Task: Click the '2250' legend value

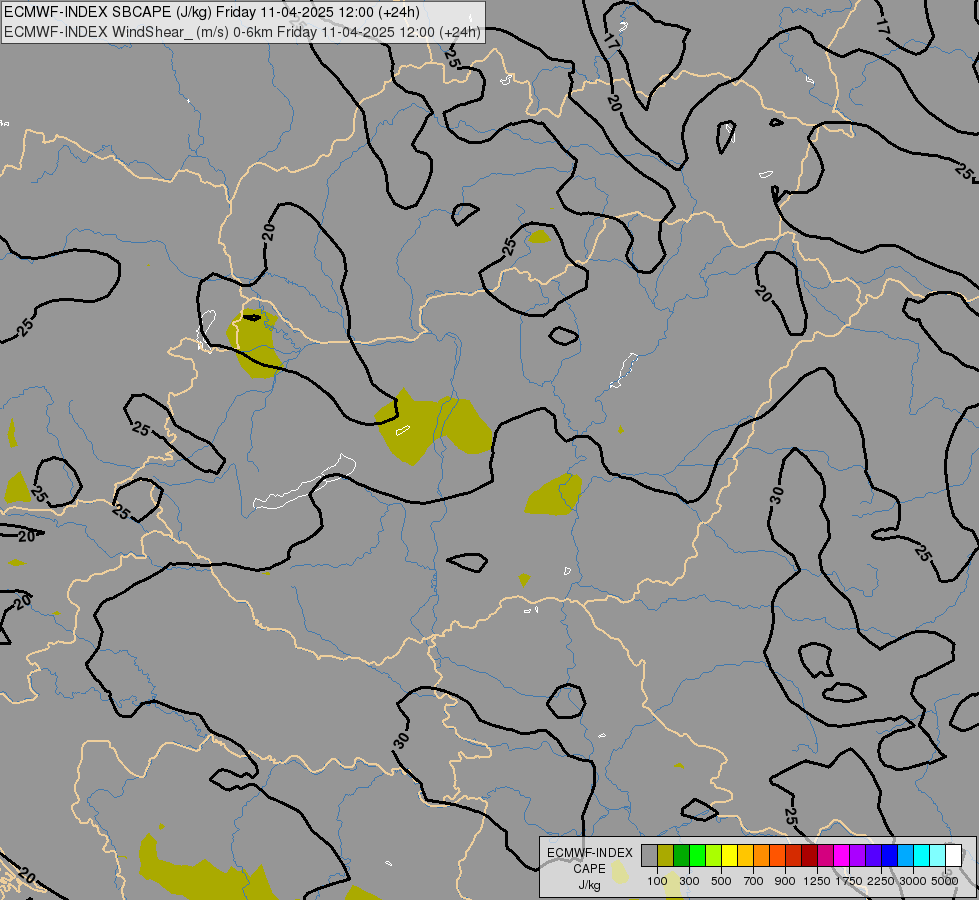Action: coord(880,881)
